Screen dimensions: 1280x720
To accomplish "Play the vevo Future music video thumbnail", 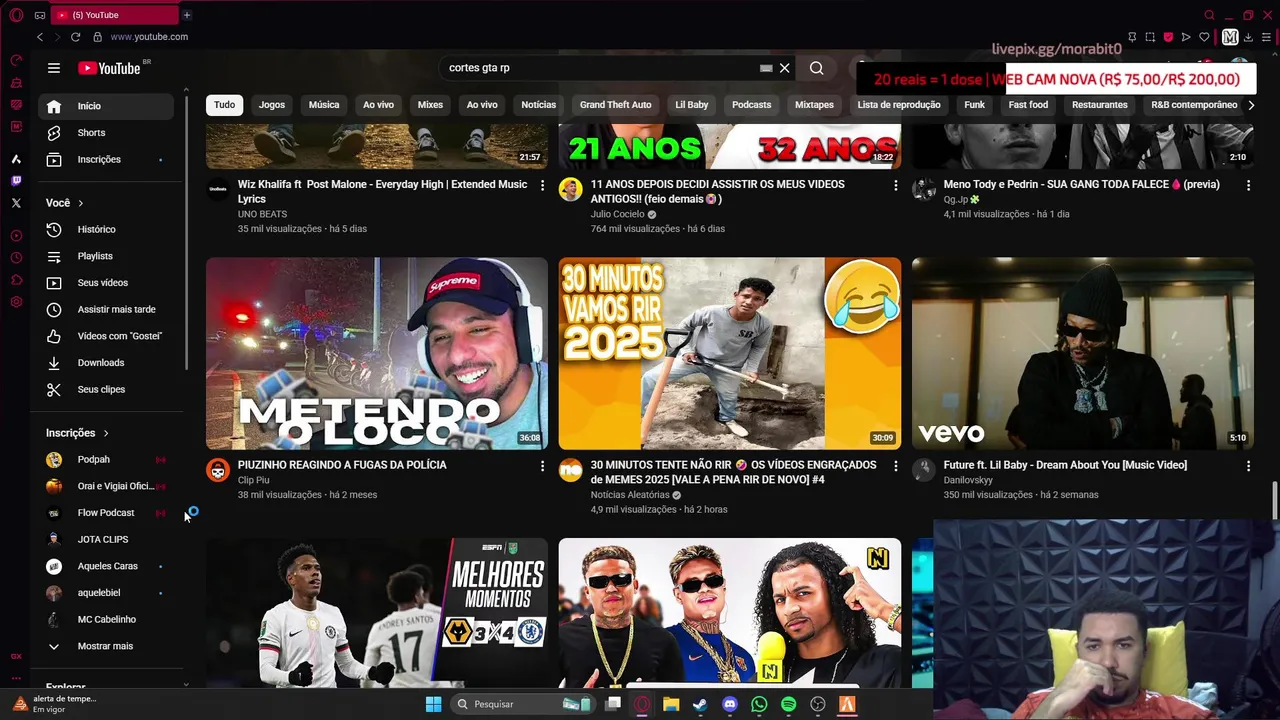I will pyautogui.click(x=1083, y=354).
